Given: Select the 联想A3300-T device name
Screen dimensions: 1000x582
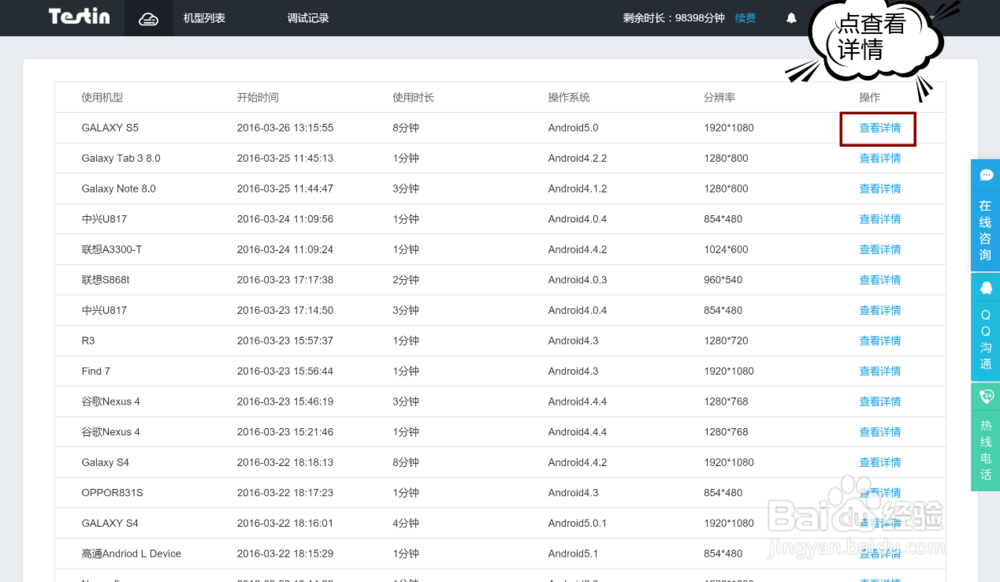Looking at the screenshot, I should pyautogui.click(x=112, y=249).
